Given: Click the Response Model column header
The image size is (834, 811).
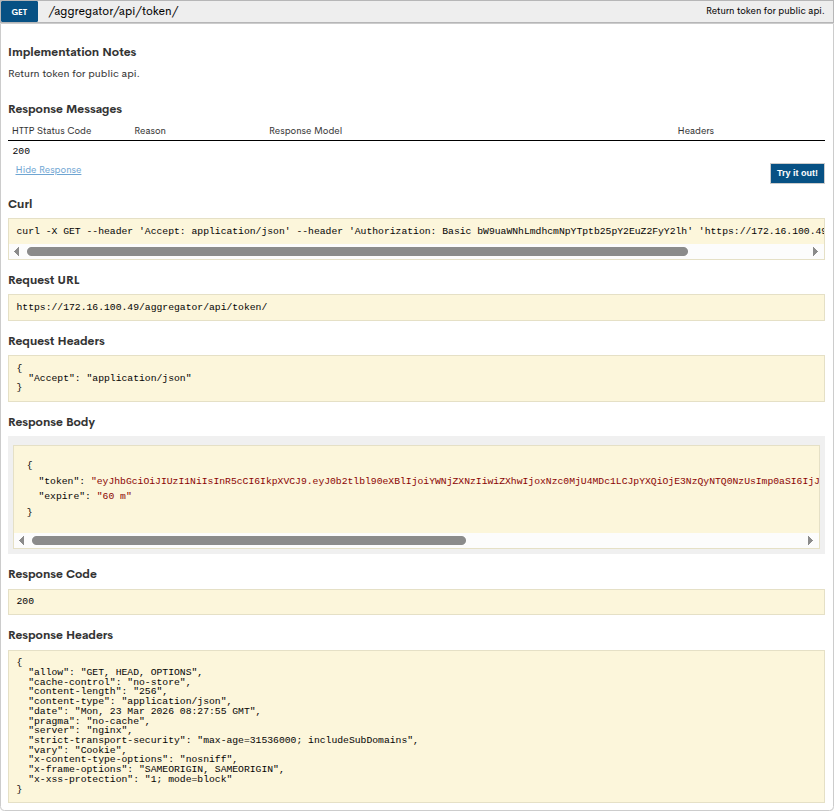Looking at the screenshot, I should [305, 131].
